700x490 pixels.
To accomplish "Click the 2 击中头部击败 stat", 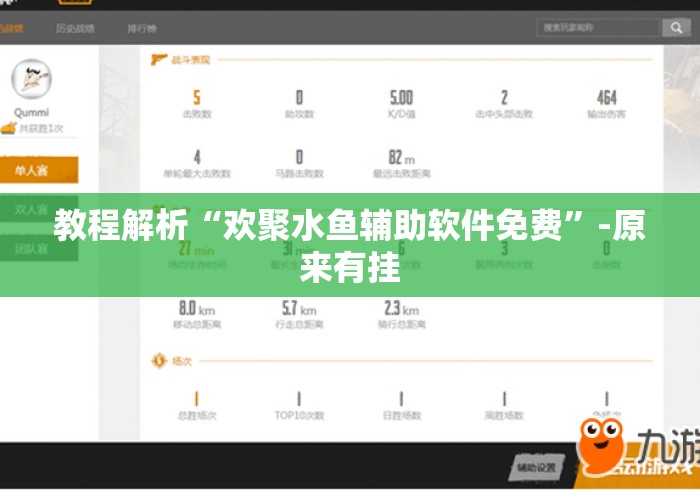I will click(504, 104).
